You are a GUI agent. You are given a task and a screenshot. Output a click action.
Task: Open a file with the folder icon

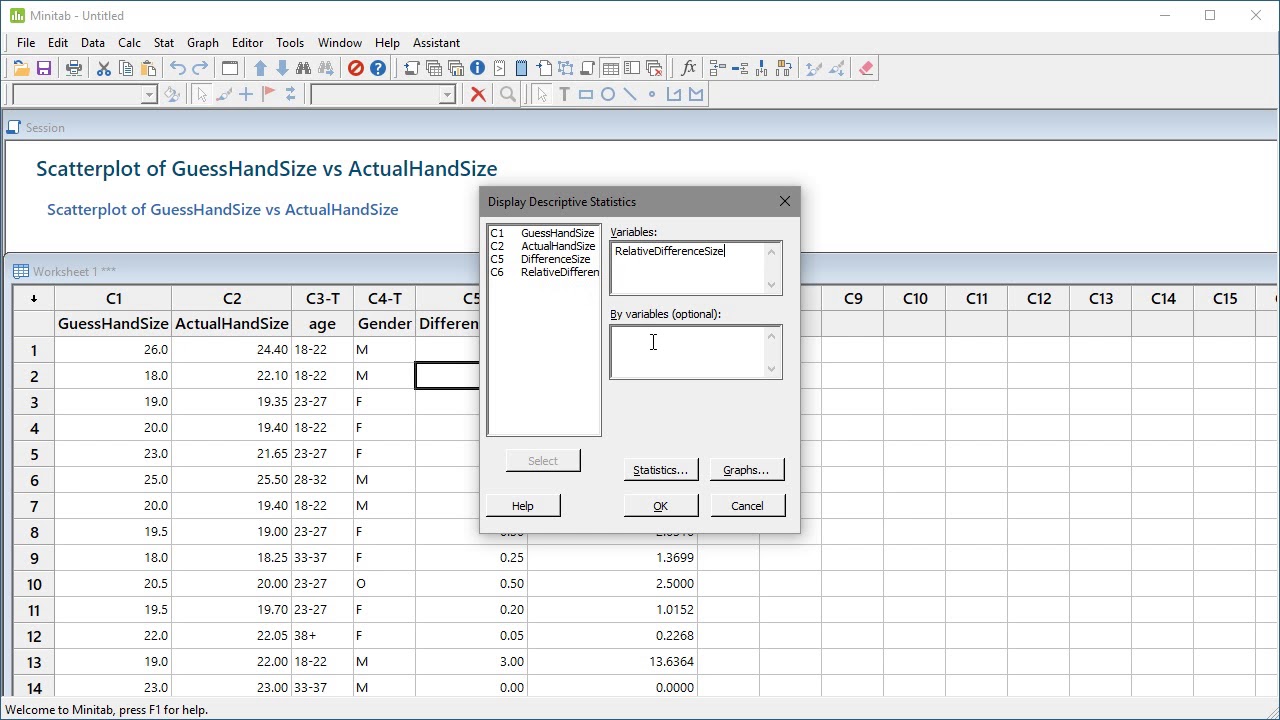pyautogui.click(x=21, y=69)
